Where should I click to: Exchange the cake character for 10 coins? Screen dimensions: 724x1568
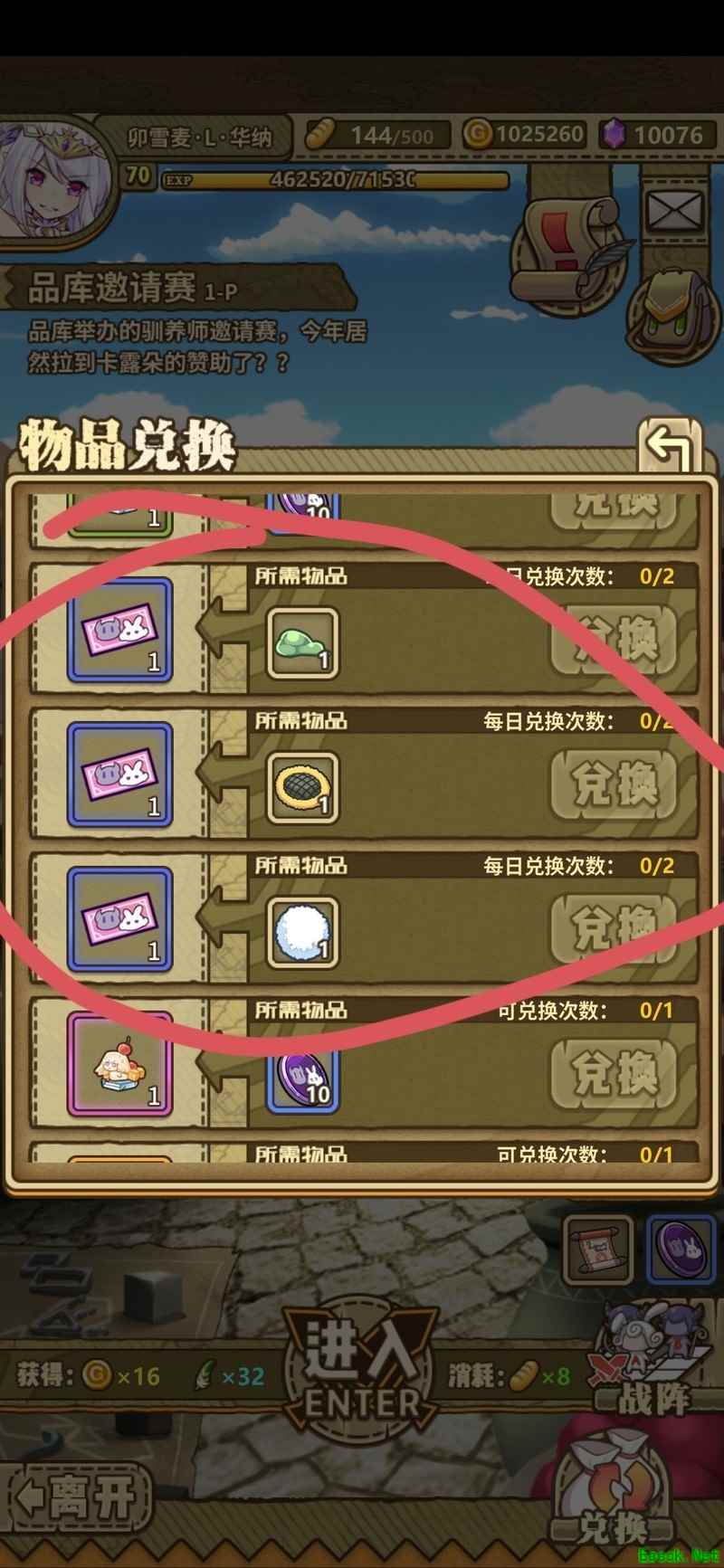point(615,1073)
